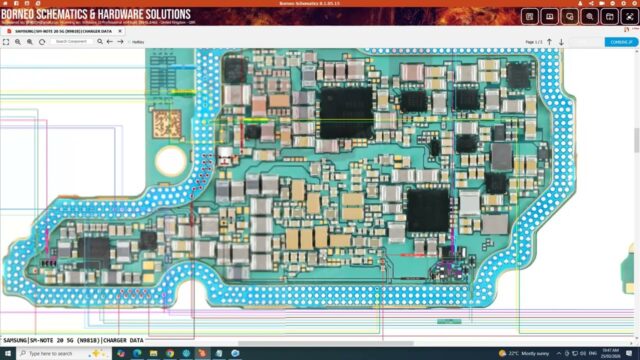Click the rotate view circular arrow icon
Viewport: 640px width, 360px height.
click(x=42, y=42)
